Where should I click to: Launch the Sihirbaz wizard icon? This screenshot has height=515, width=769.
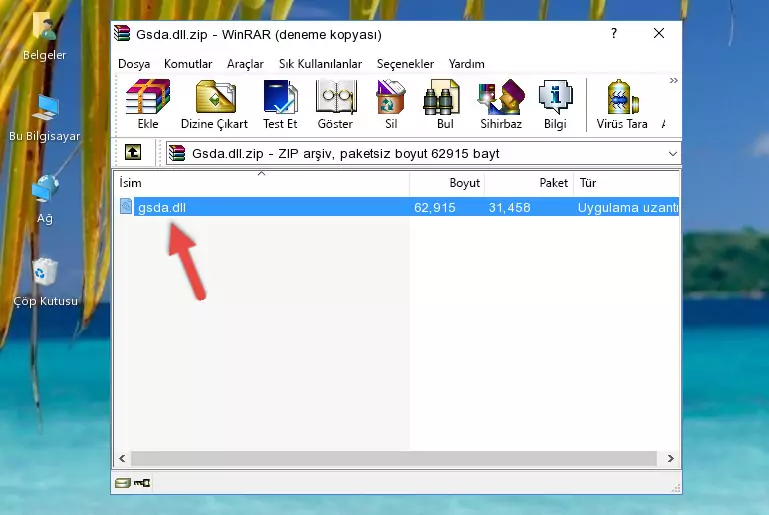click(501, 104)
